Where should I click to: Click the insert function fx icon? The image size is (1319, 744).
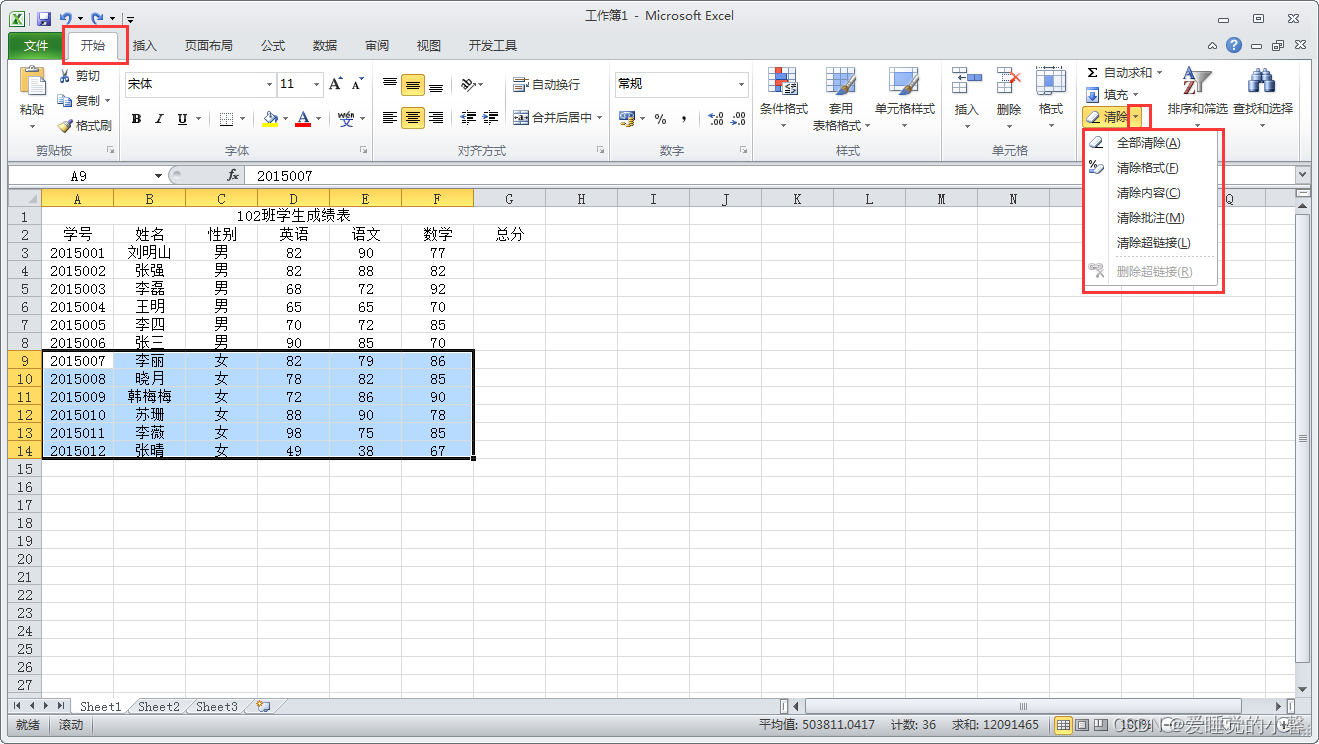point(232,175)
